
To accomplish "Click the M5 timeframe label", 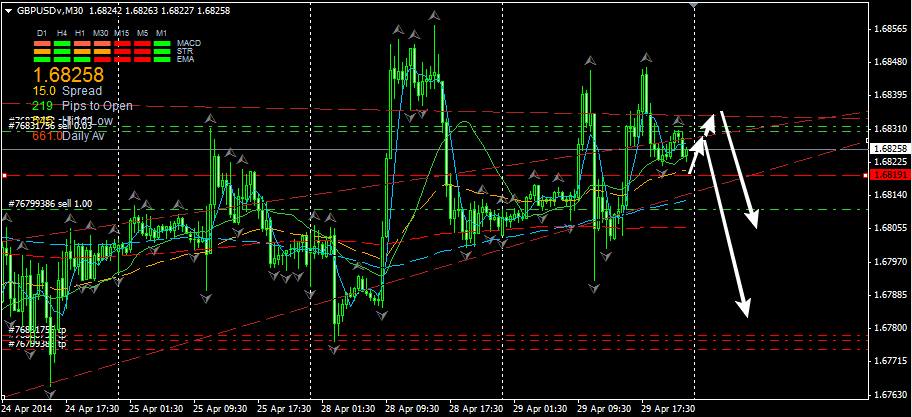I will 142,34.
